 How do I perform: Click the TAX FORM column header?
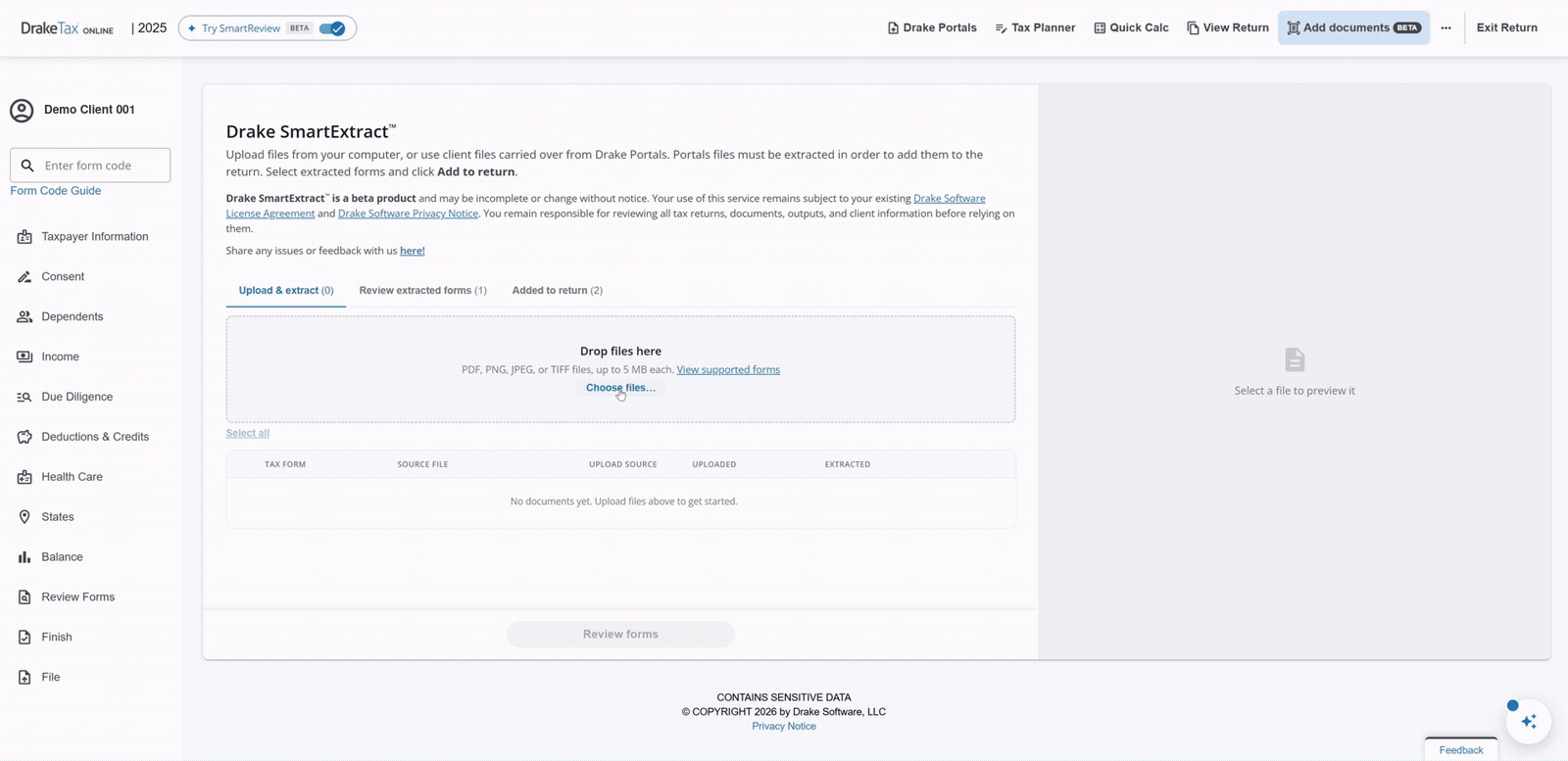click(285, 464)
